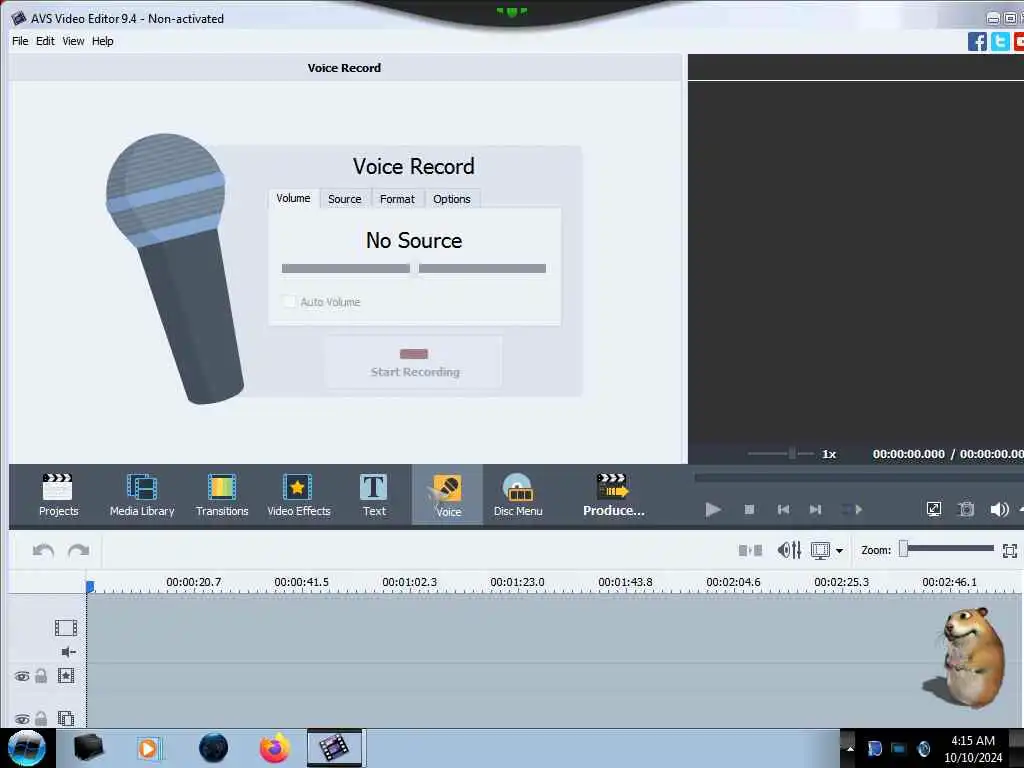Open the Edit menu
Viewport: 1024px width, 768px height.
(45, 40)
